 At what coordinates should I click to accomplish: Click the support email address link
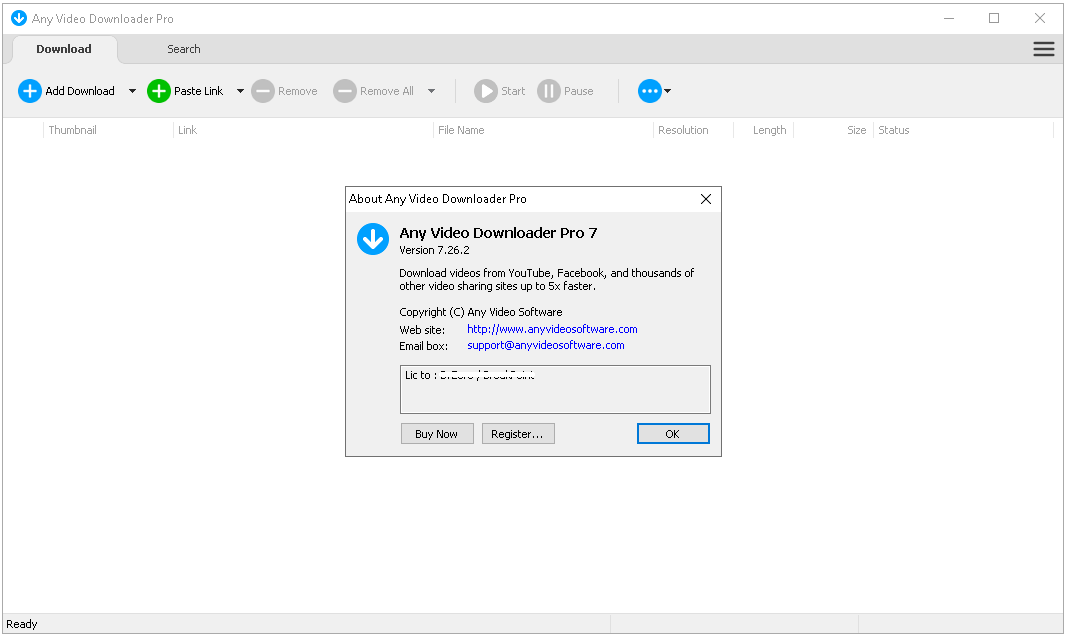[x=546, y=345]
